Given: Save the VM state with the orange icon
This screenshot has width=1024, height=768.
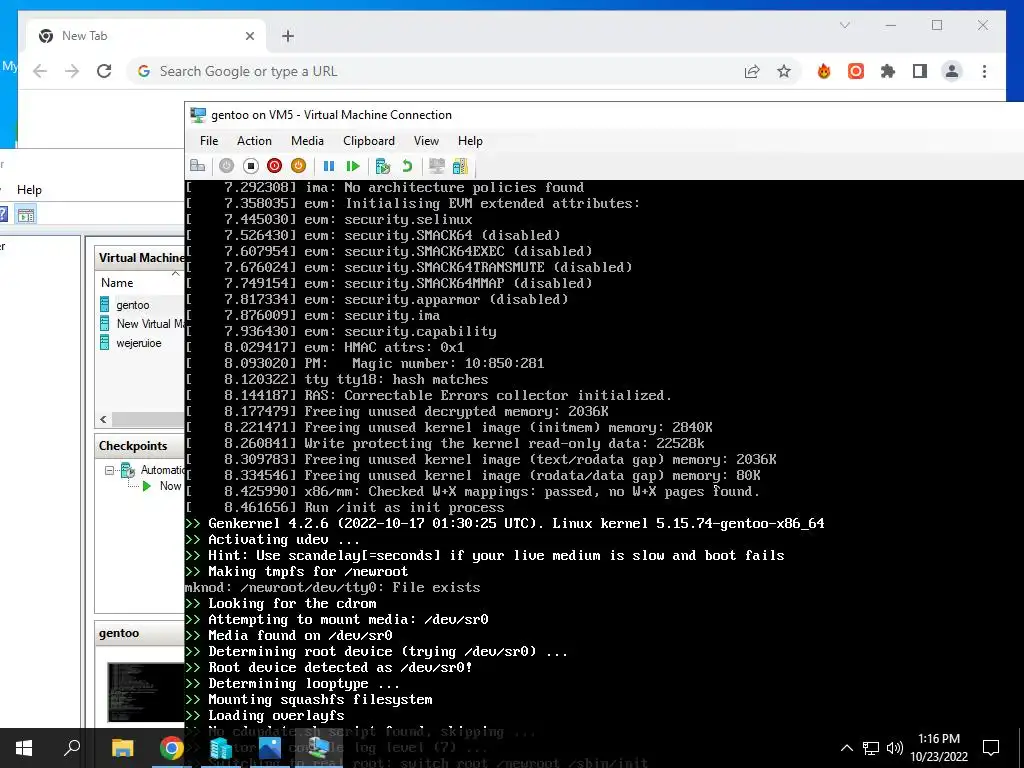Looking at the screenshot, I should 298,166.
